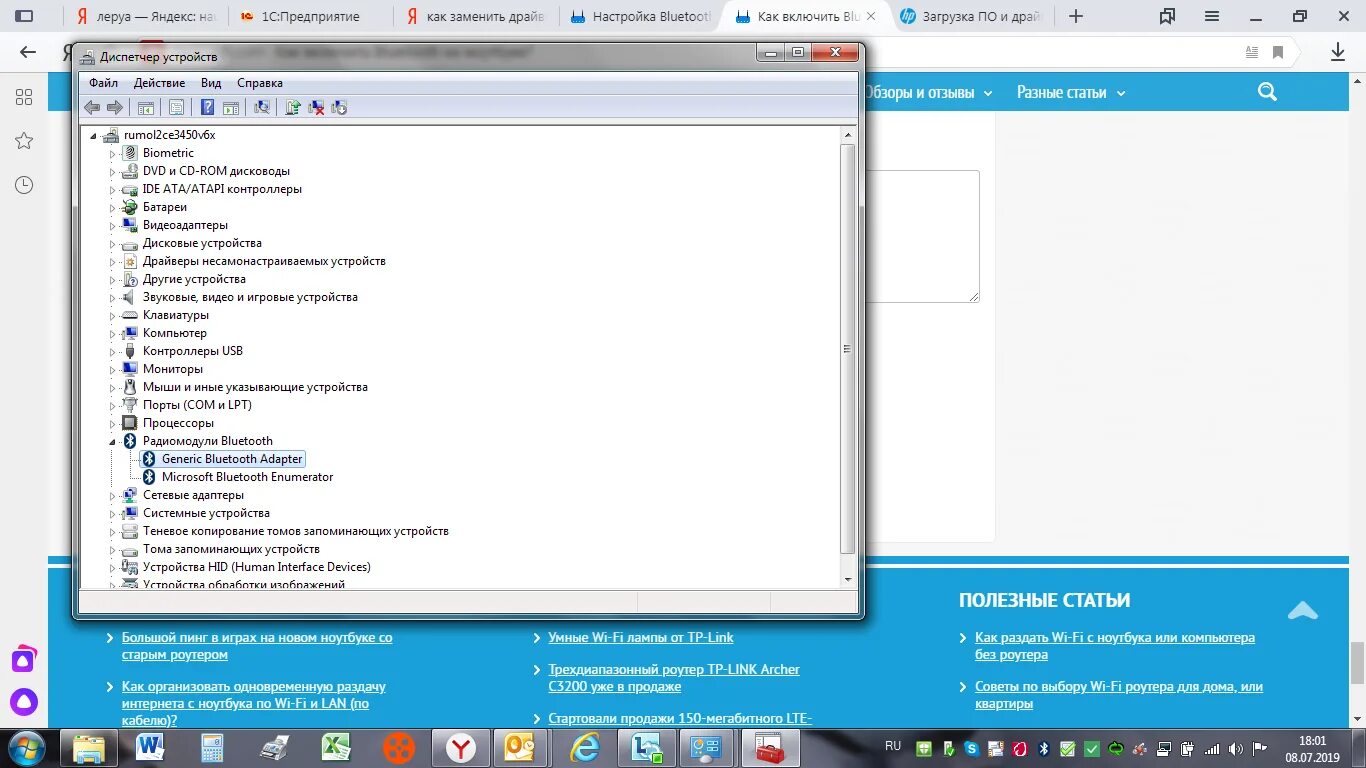The width and height of the screenshot is (1366, 768).
Task: Click the RU language indicator
Action: pos(893,746)
